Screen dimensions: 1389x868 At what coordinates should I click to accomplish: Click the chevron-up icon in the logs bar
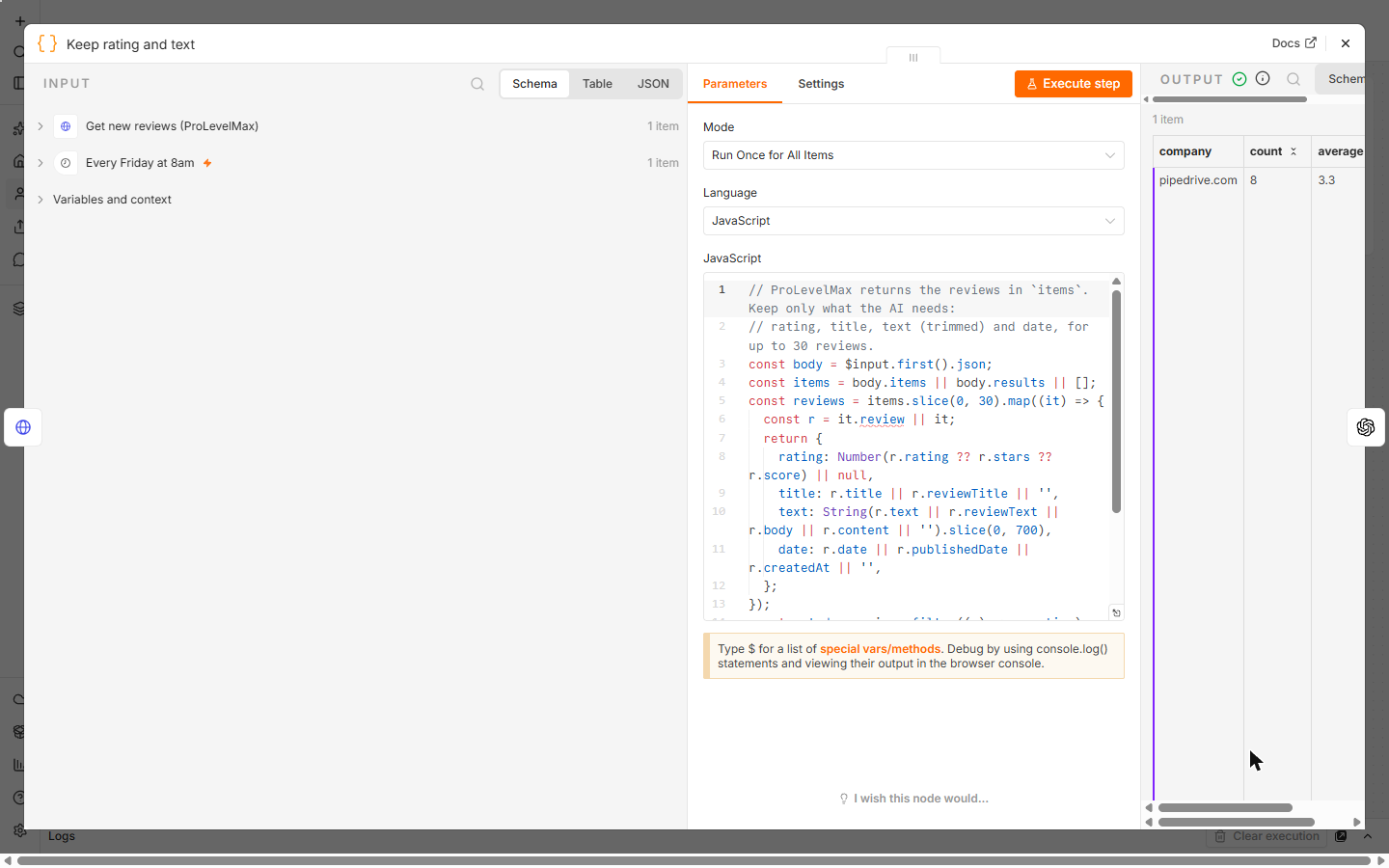(1368, 836)
